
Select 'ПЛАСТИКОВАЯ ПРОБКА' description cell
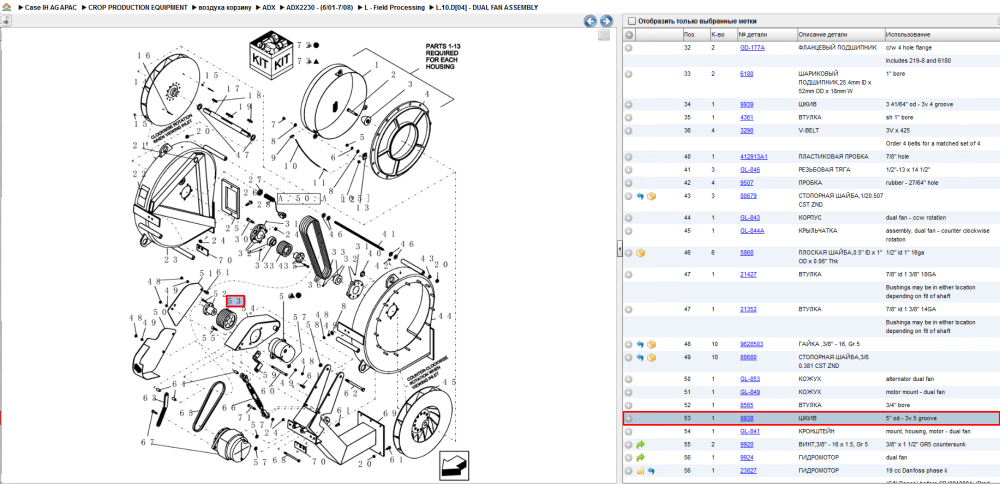click(x=832, y=157)
